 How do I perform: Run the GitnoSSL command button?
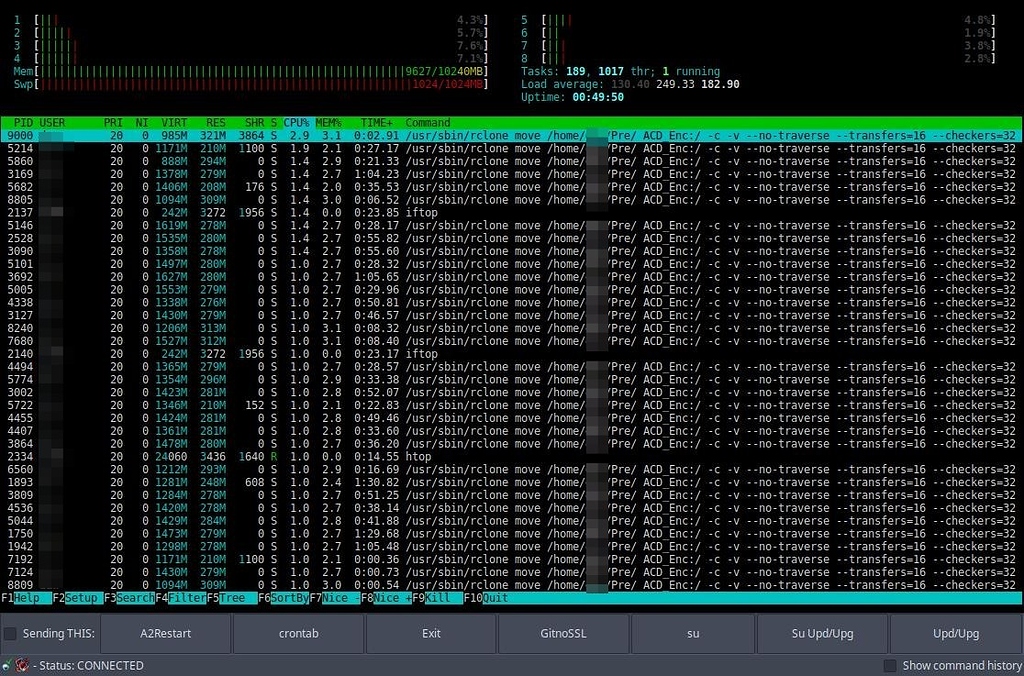(x=564, y=634)
